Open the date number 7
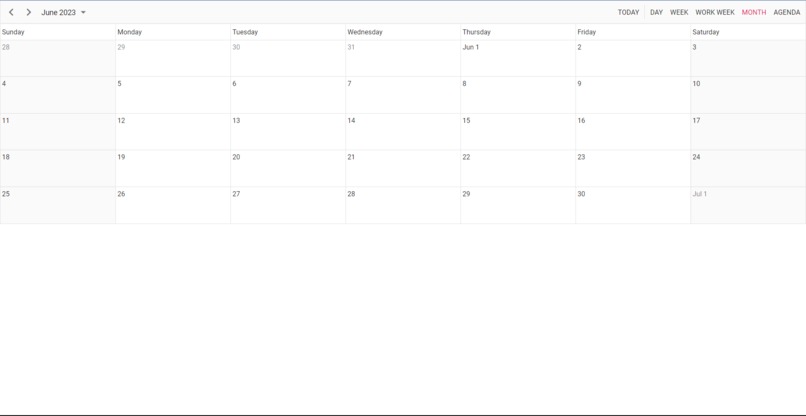Screen dimensions: 806x416 350,84
